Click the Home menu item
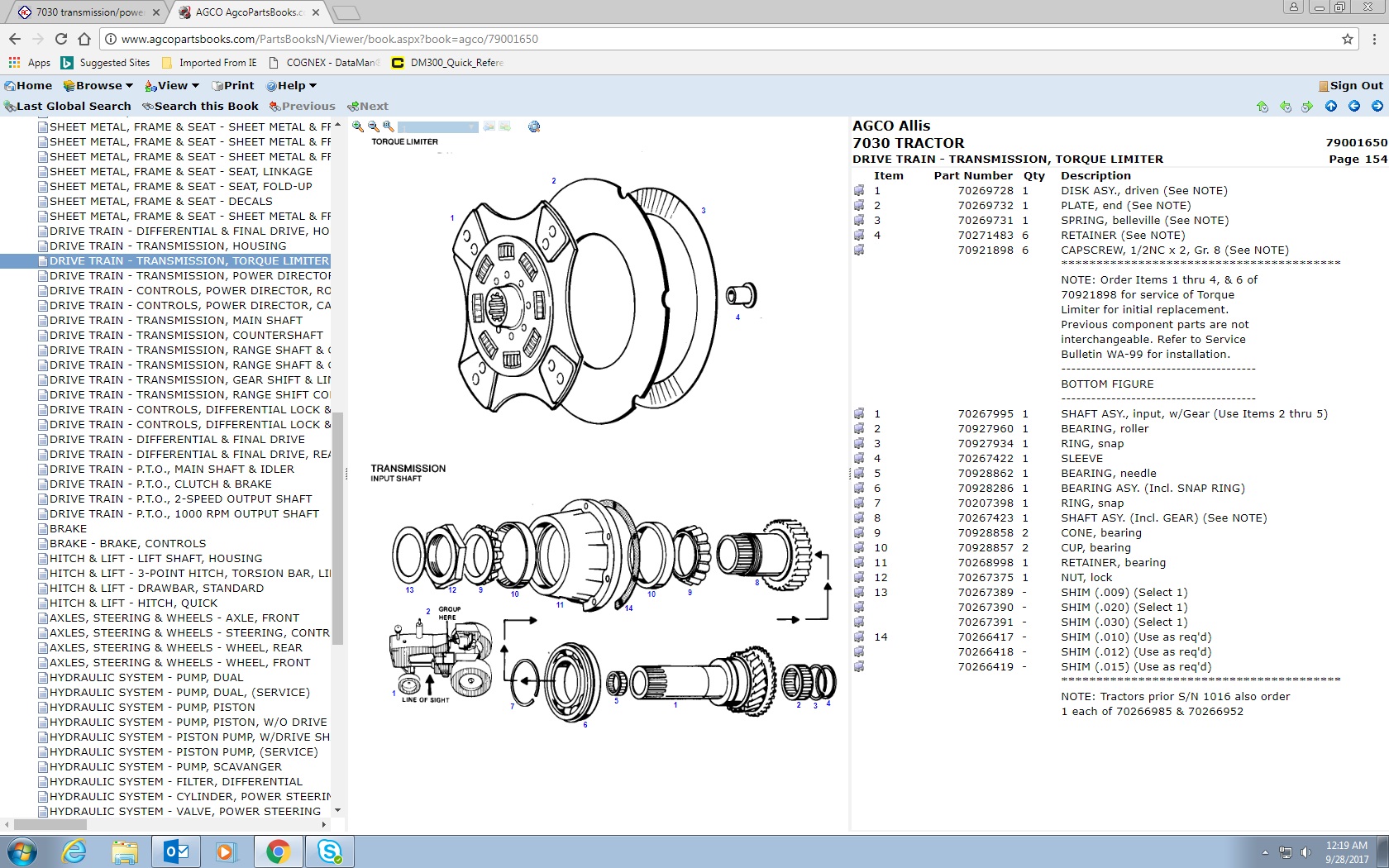 (28, 85)
